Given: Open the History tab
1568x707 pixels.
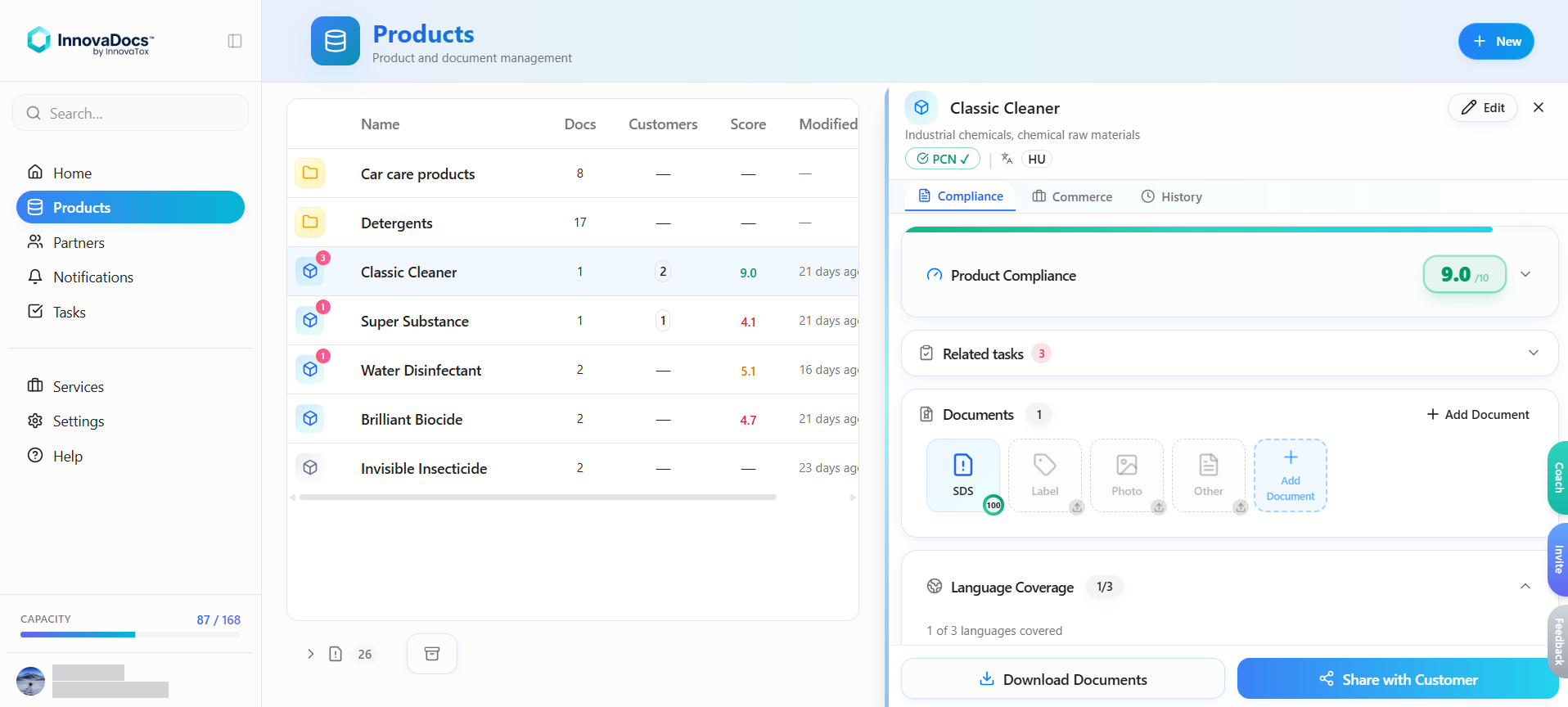Looking at the screenshot, I should point(1172,196).
